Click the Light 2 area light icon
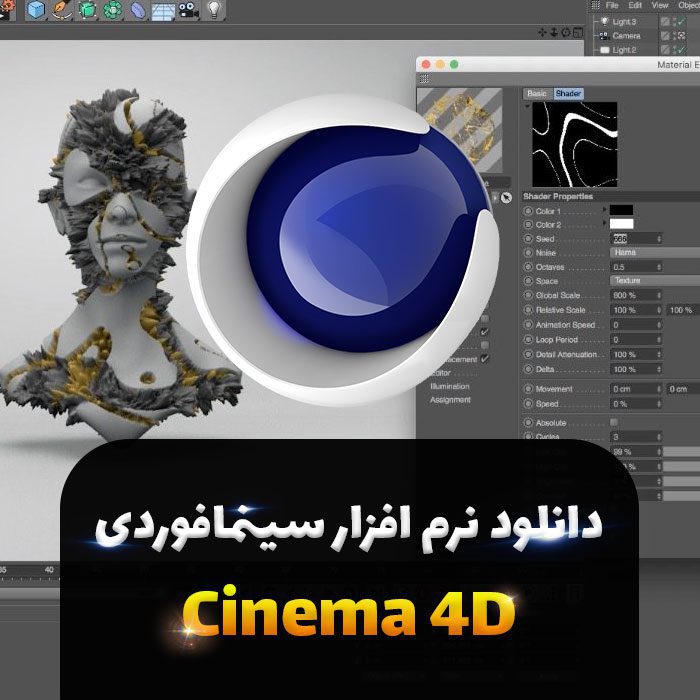700x700 pixels. (x=604, y=50)
